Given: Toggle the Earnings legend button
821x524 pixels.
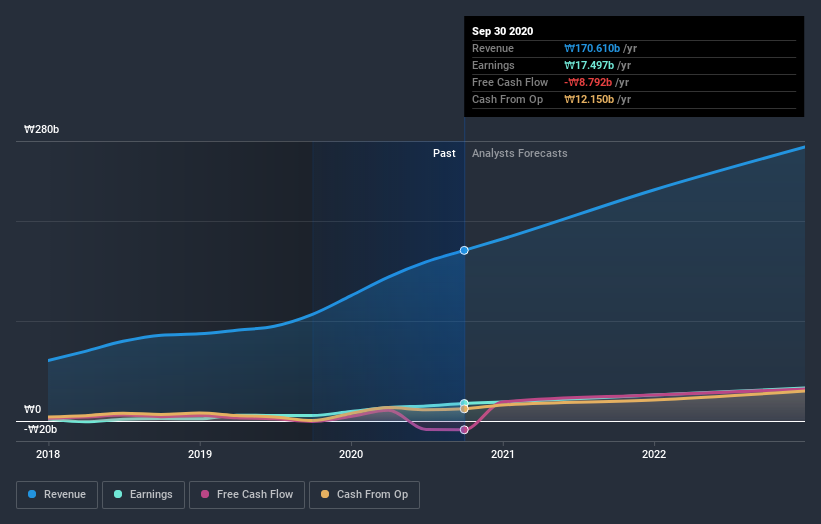Looking at the screenshot, I should 143,495.
